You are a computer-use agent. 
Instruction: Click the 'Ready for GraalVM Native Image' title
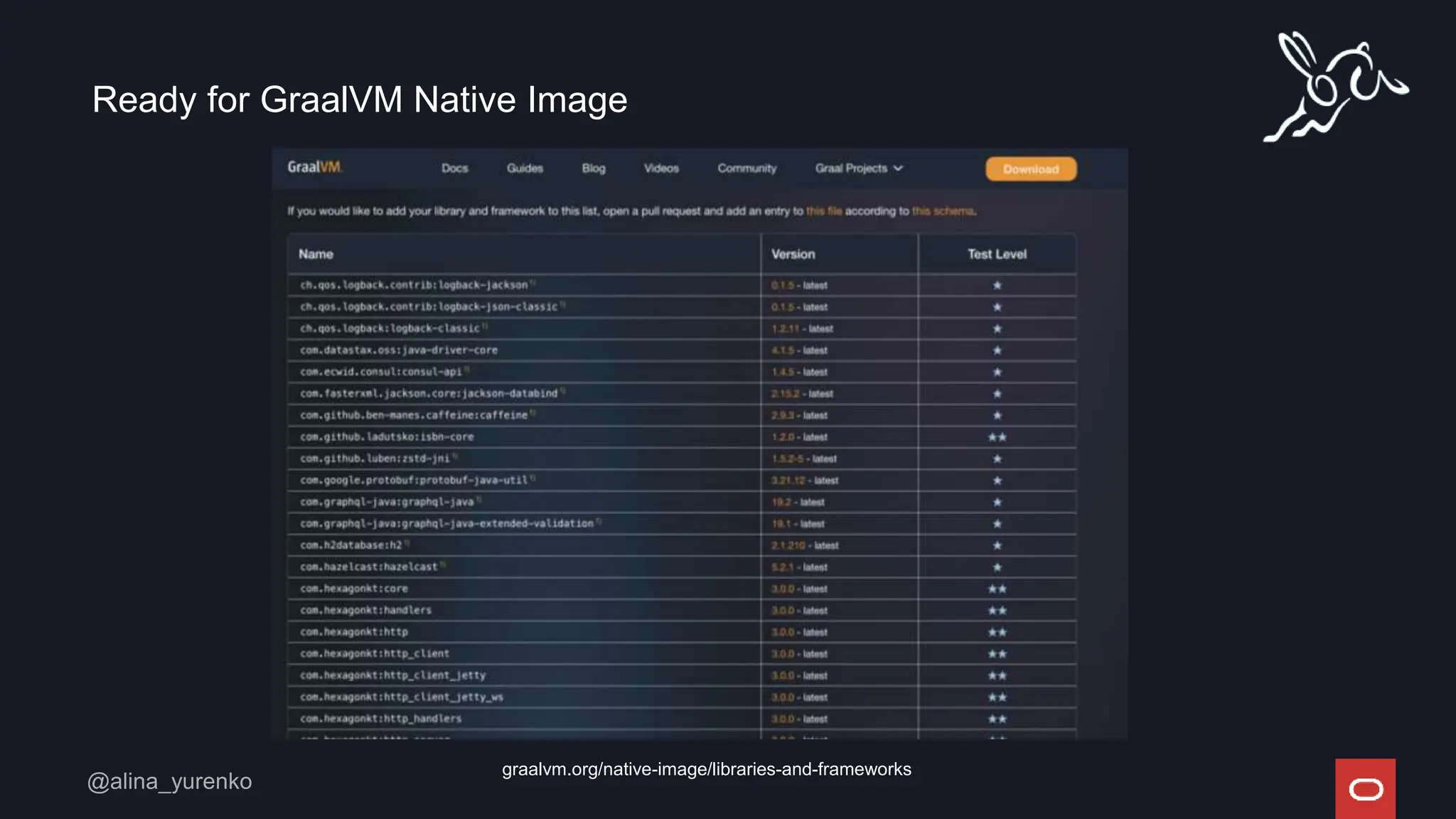[x=360, y=100]
